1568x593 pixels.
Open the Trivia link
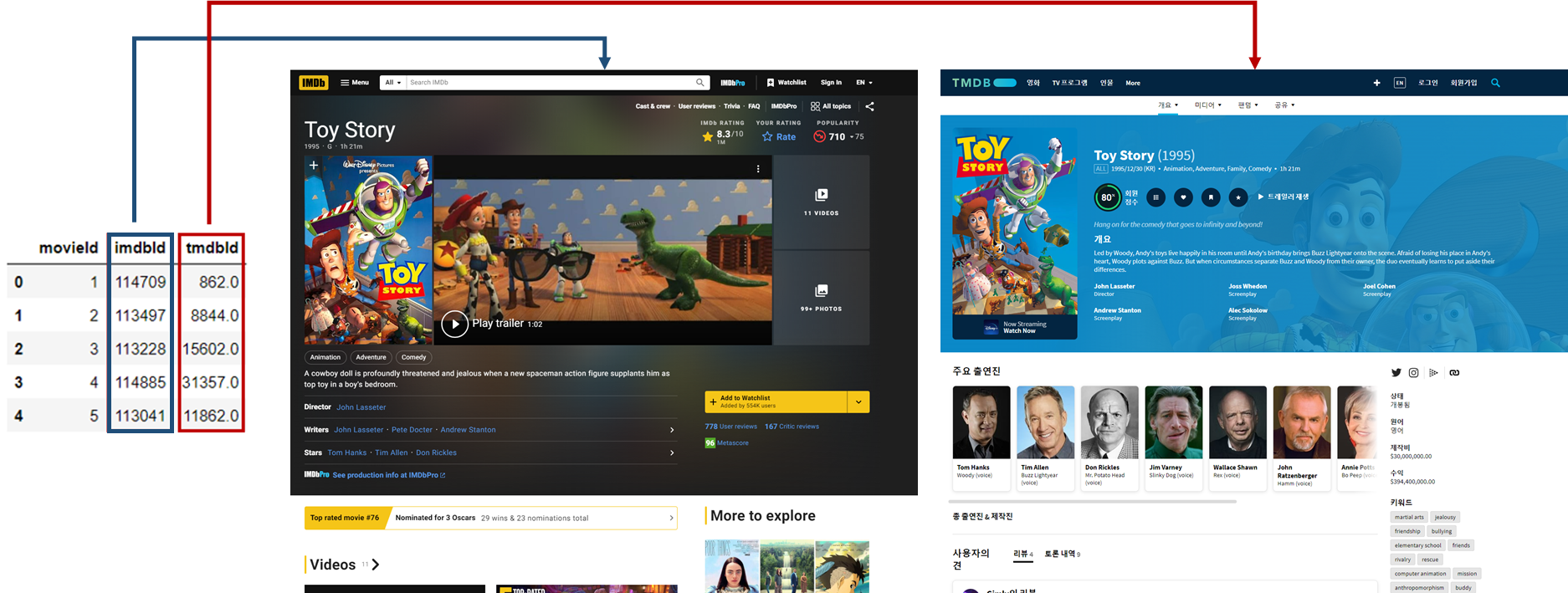tap(732, 106)
